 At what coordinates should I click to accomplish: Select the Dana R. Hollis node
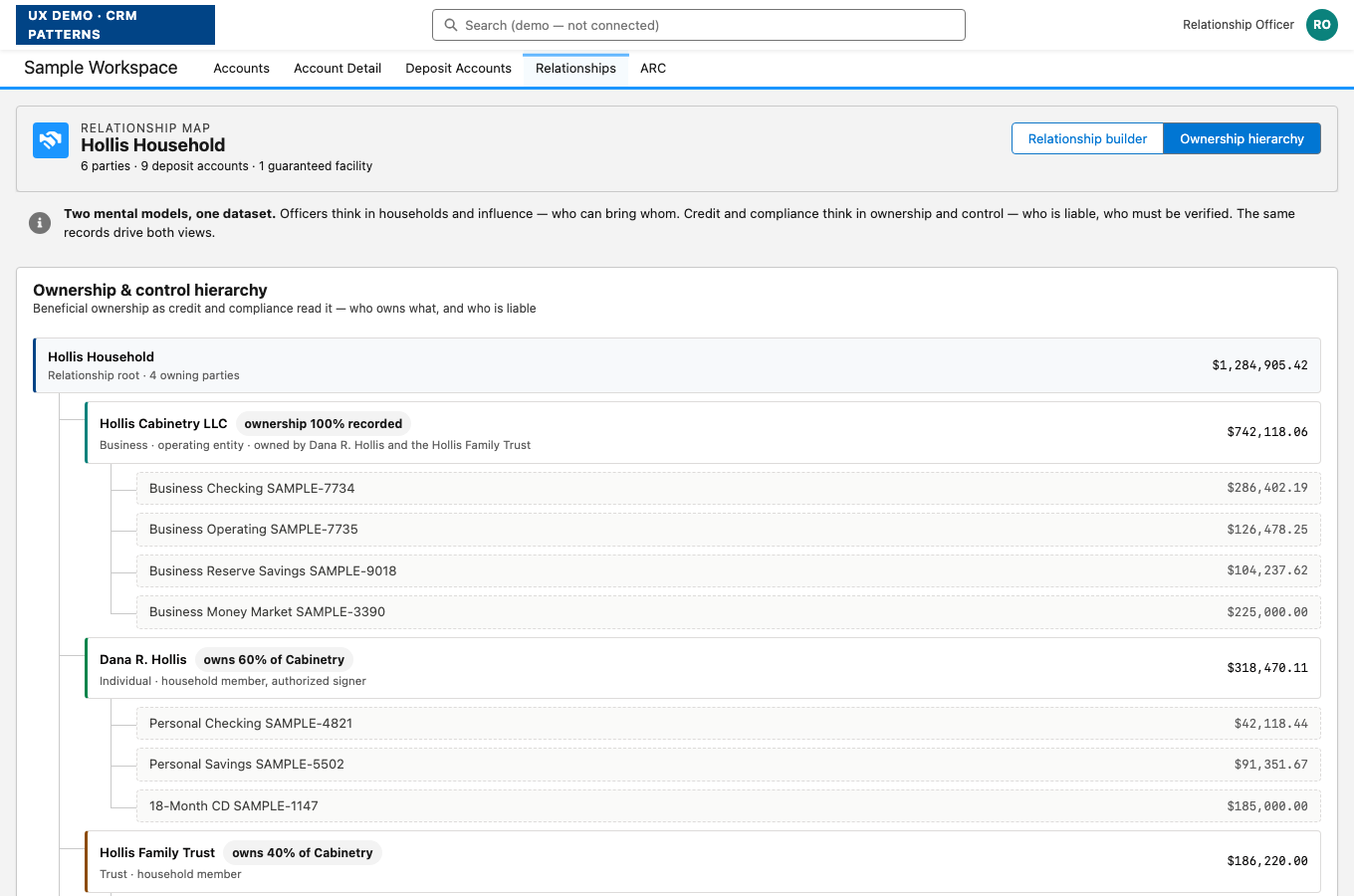[x=703, y=668]
